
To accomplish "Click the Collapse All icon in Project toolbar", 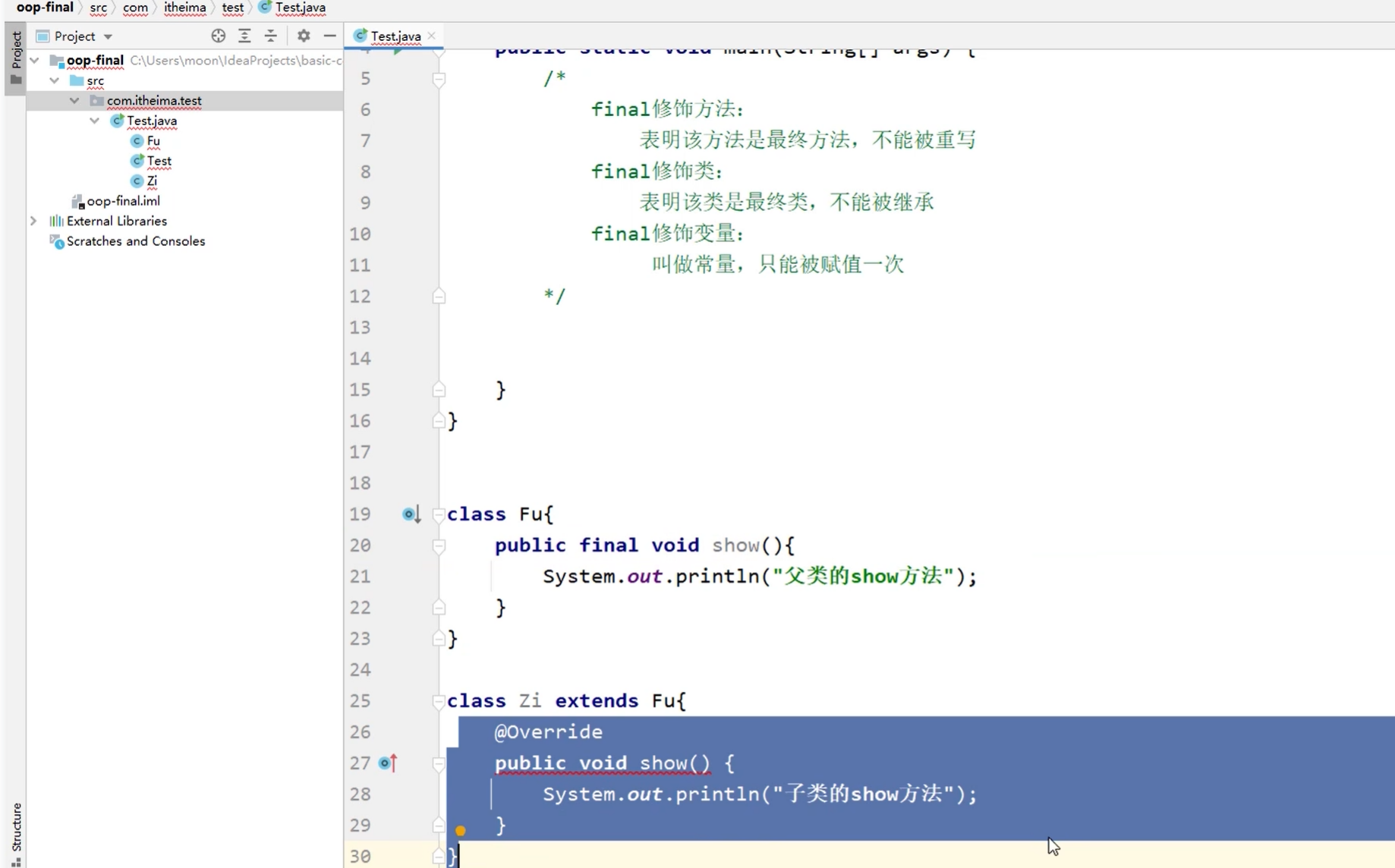I will tap(270, 36).
